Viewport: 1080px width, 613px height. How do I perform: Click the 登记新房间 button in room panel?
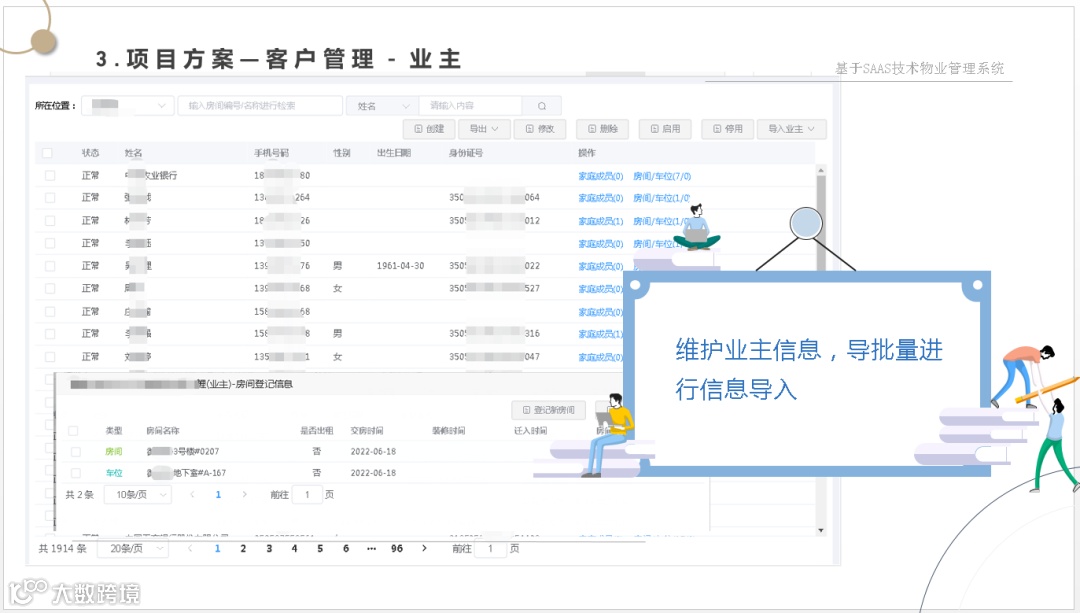point(548,410)
